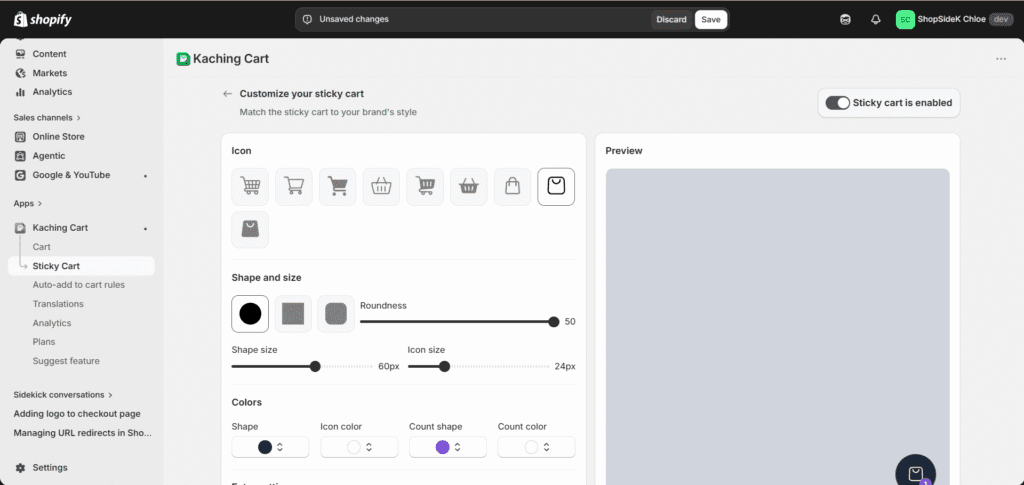Open the Icon color dropdown
The width and height of the screenshot is (1024, 485).
(x=359, y=447)
